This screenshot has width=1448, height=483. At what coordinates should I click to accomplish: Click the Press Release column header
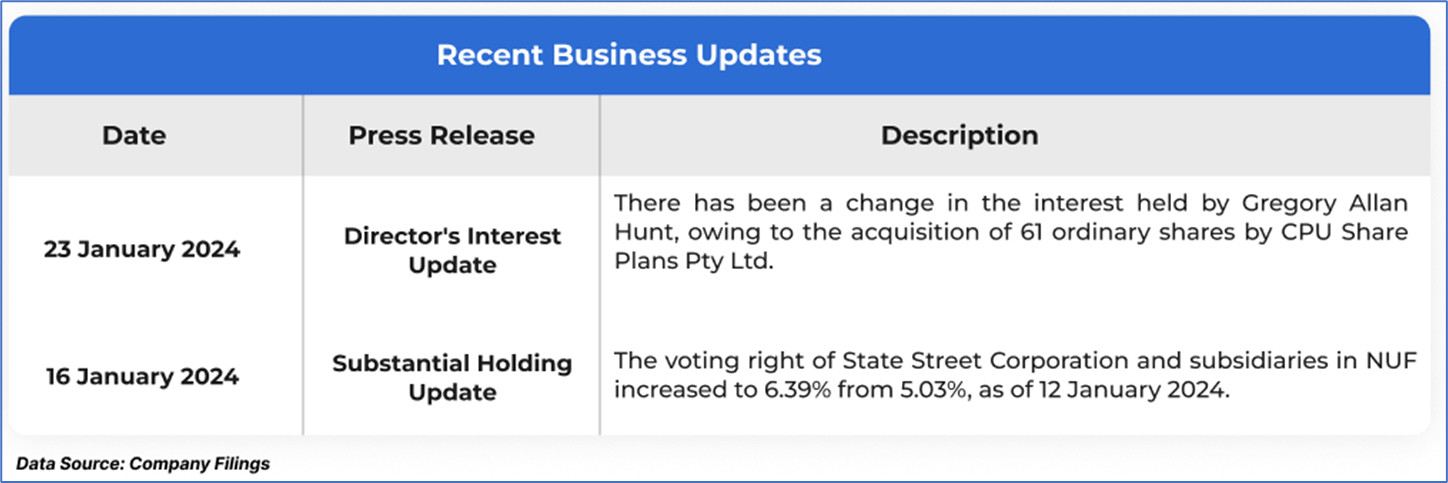441,135
